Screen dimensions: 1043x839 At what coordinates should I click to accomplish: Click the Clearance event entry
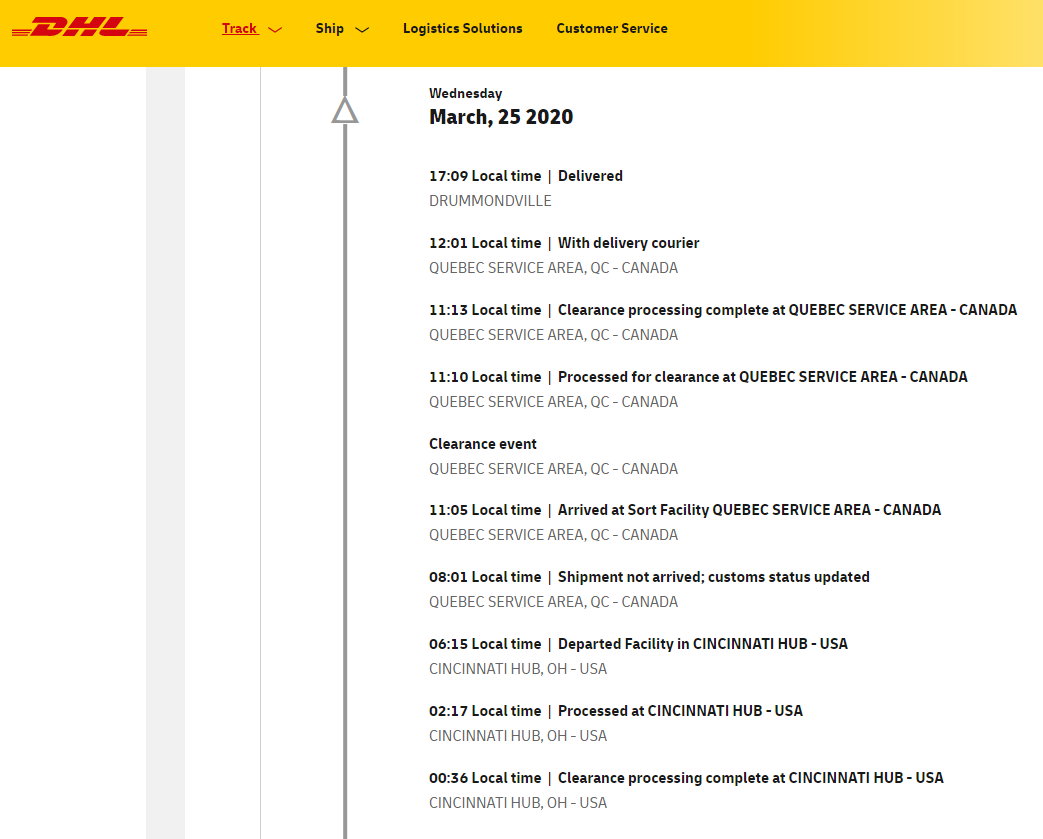(483, 444)
